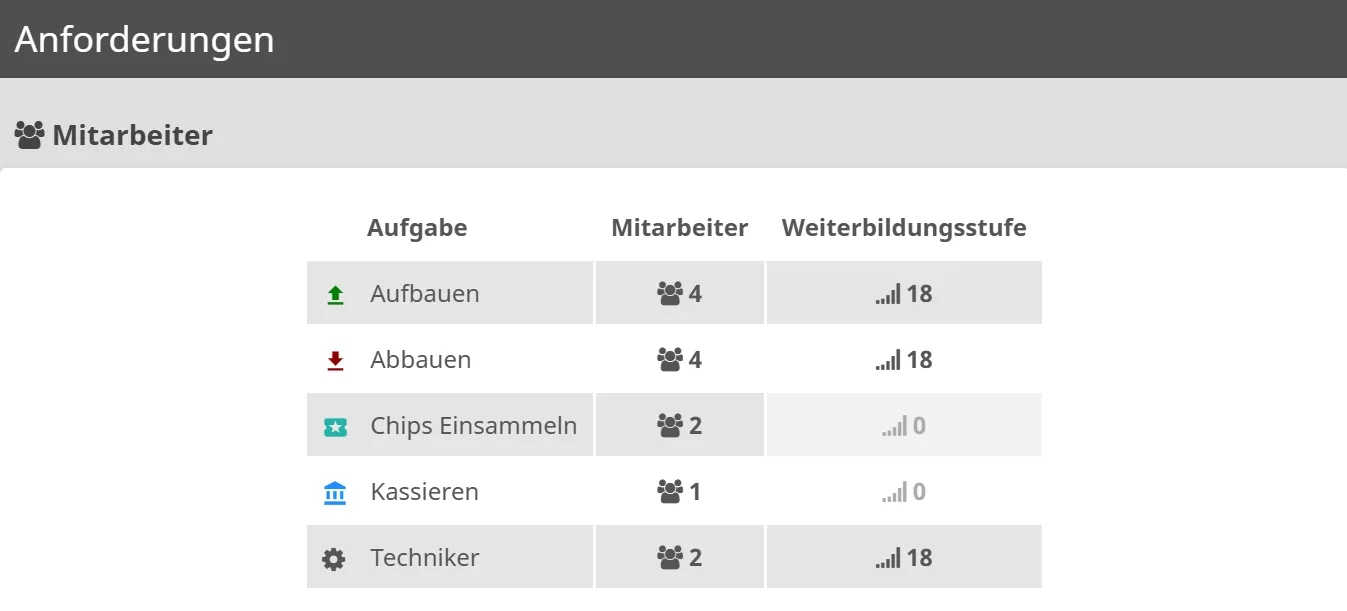The height and width of the screenshot is (611, 1347).
Task: Click the Mitarbeiter section heading text
Action: pos(132,135)
